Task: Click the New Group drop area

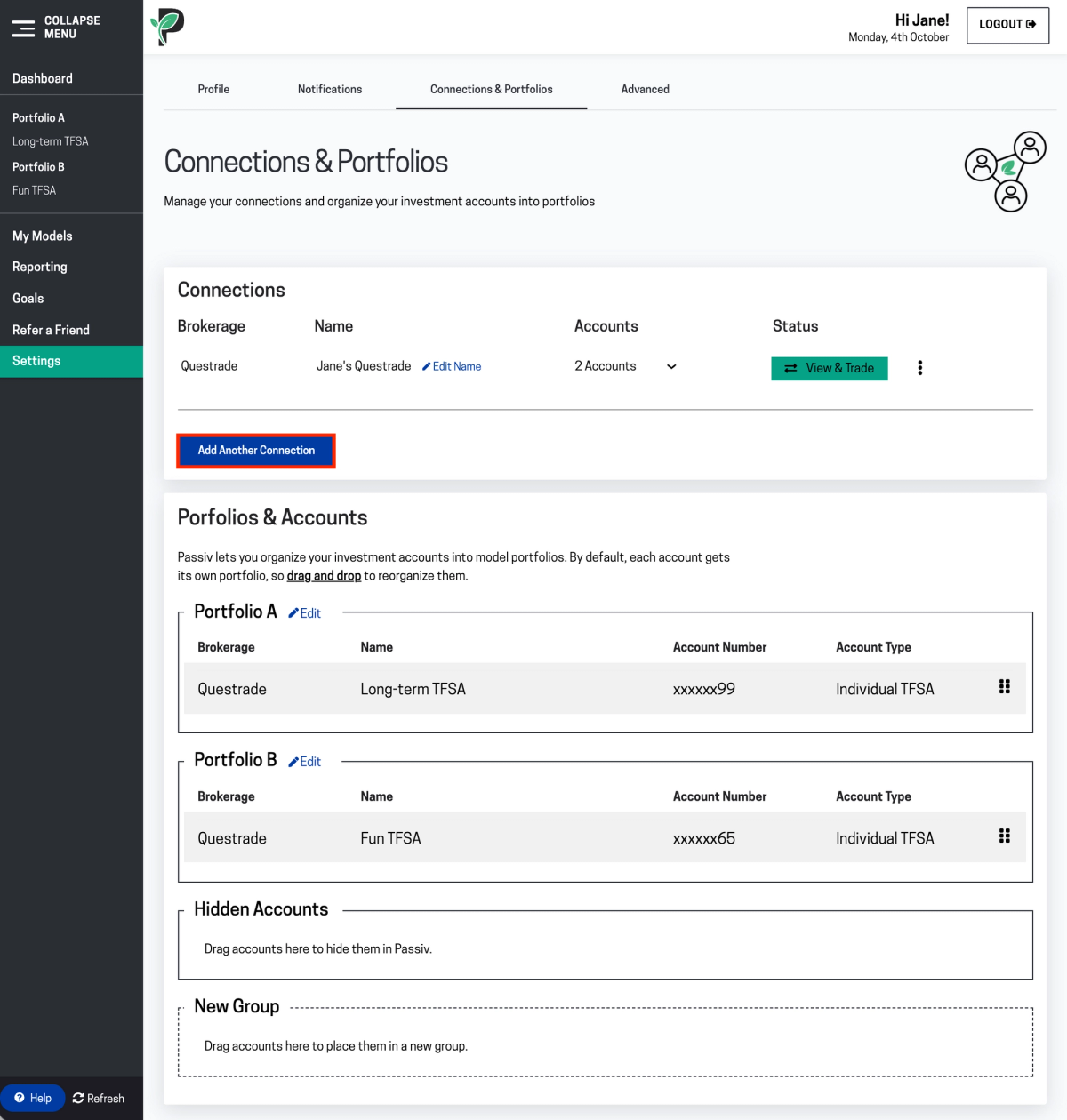Action: pyautogui.click(x=606, y=1042)
